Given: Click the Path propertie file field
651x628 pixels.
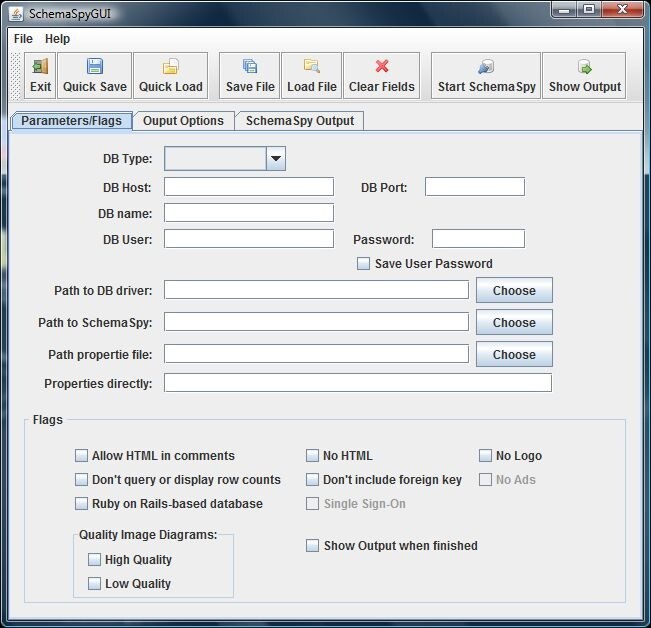Looking at the screenshot, I should click(316, 354).
